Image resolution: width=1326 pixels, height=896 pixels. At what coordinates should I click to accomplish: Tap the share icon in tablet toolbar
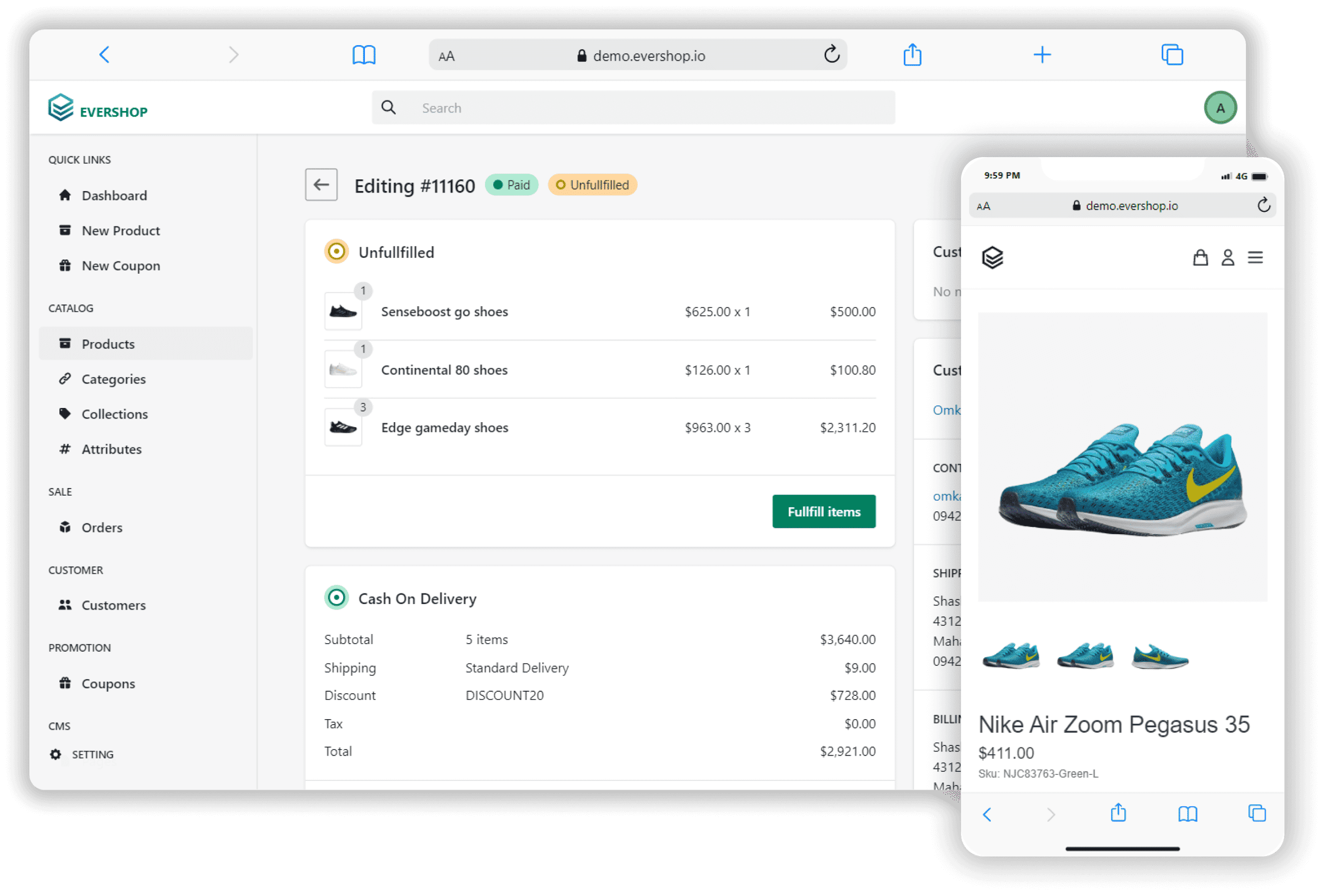coord(912,55)
